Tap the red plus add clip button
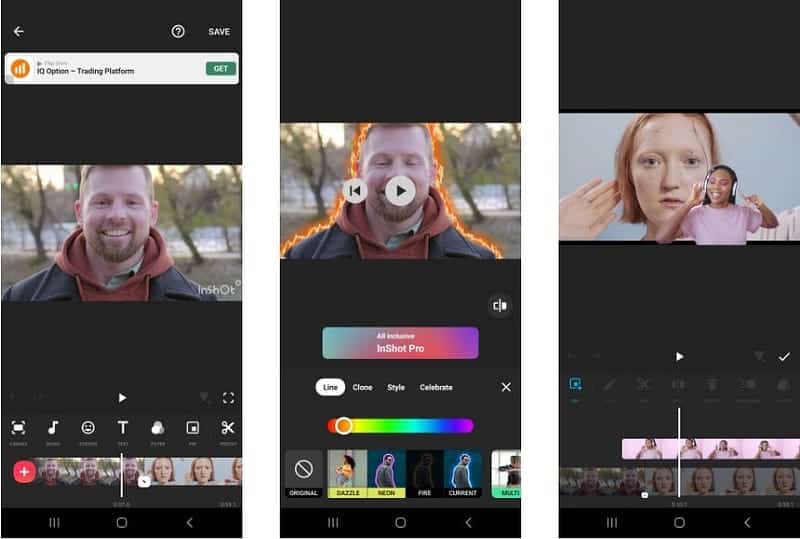Viewport: 800px width, 539px height. point(24,471)
